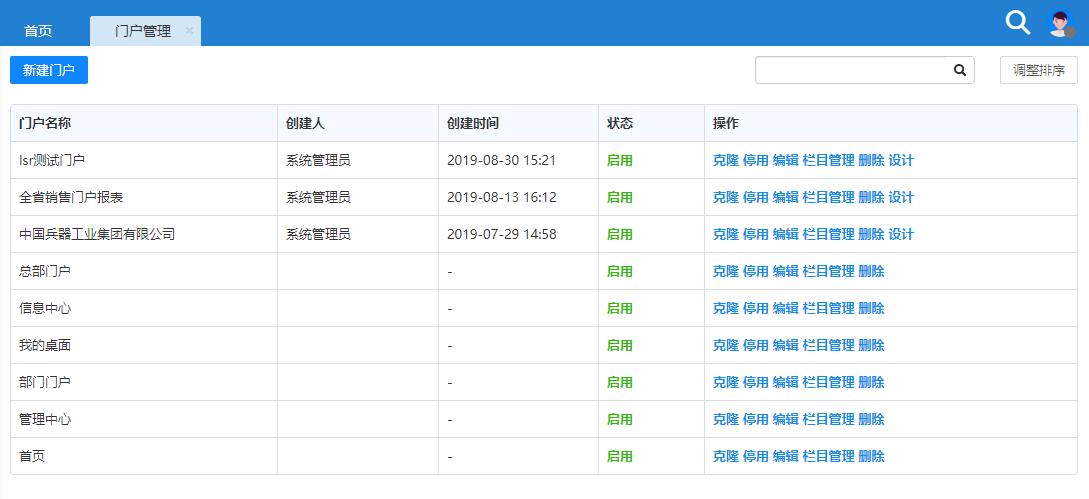Click 编辑 for 管理中心 row
Viewport: 1089px width, 499px height.
click(785, 419)
